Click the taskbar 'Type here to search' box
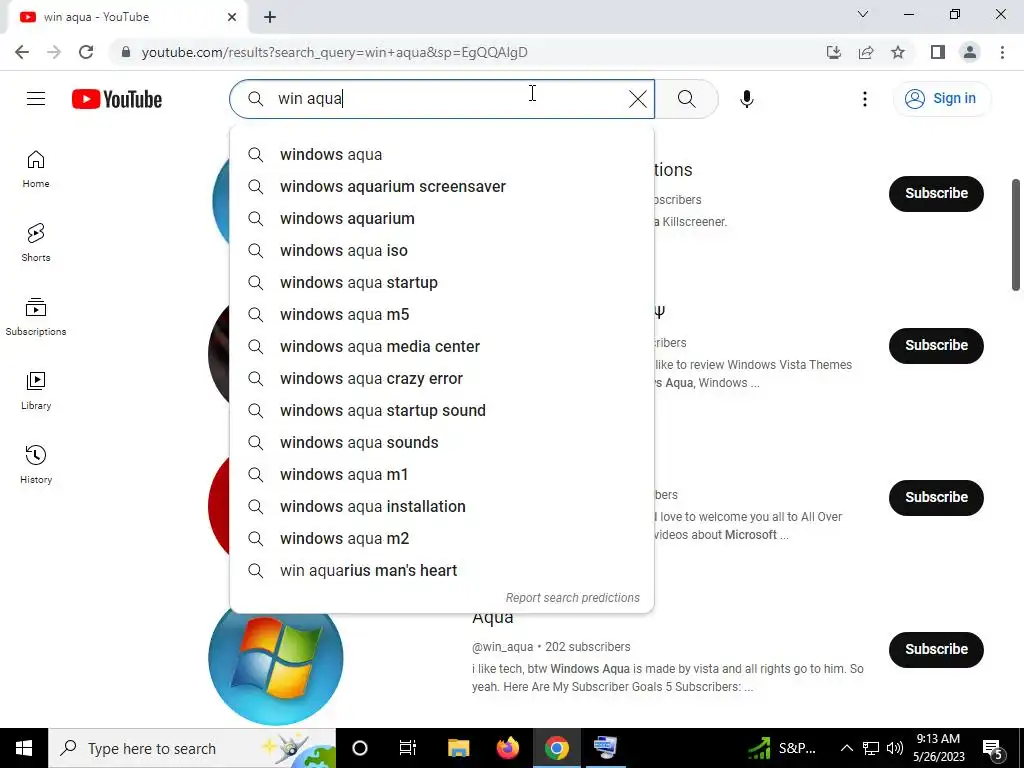This screenshot has width=1024, height=768. [192, 748]
